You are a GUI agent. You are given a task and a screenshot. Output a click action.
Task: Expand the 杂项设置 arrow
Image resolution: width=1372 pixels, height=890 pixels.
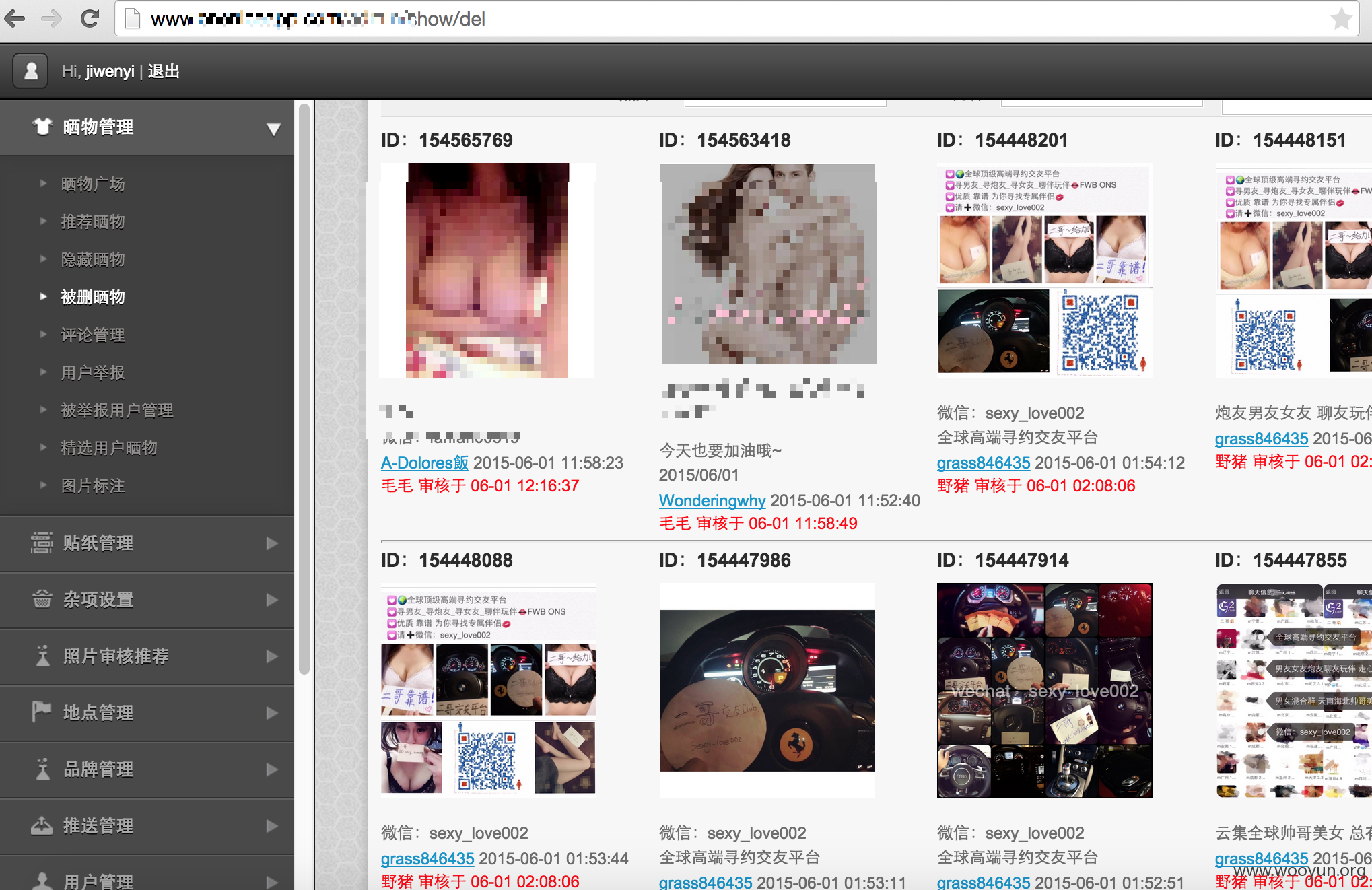tap(272, 600)
